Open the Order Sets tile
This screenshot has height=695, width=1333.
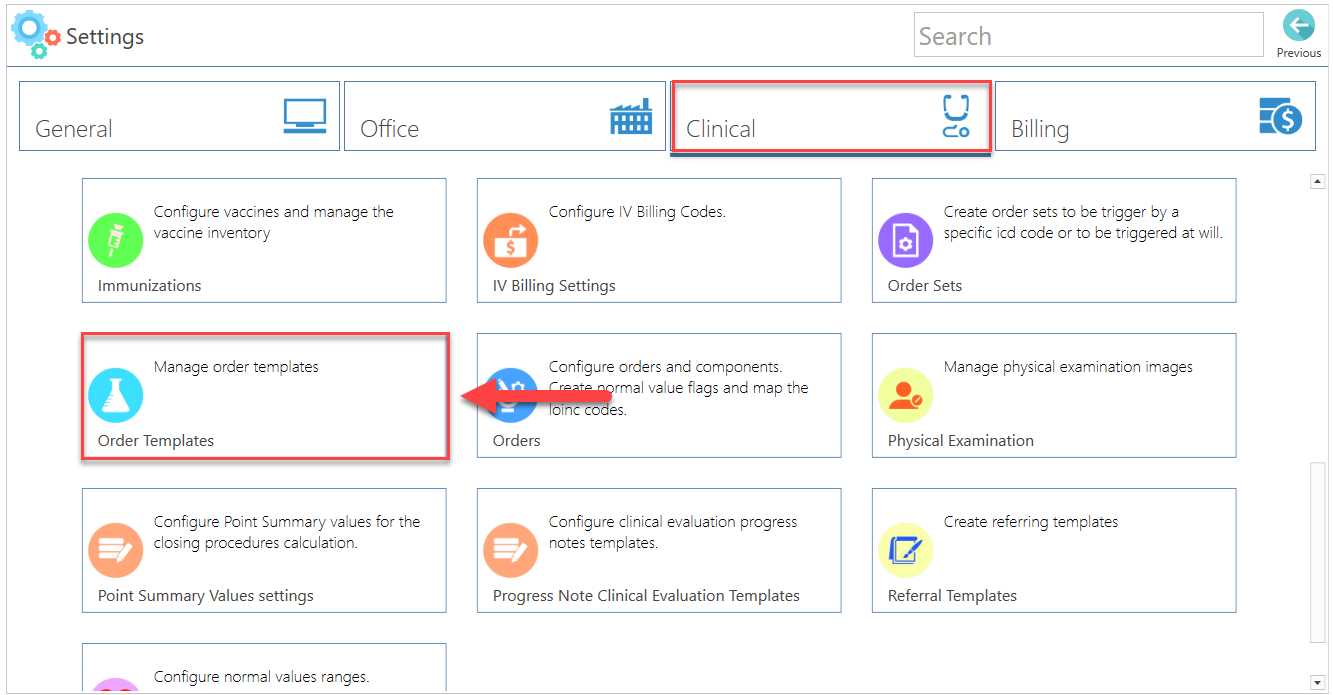click(1054, 240)
